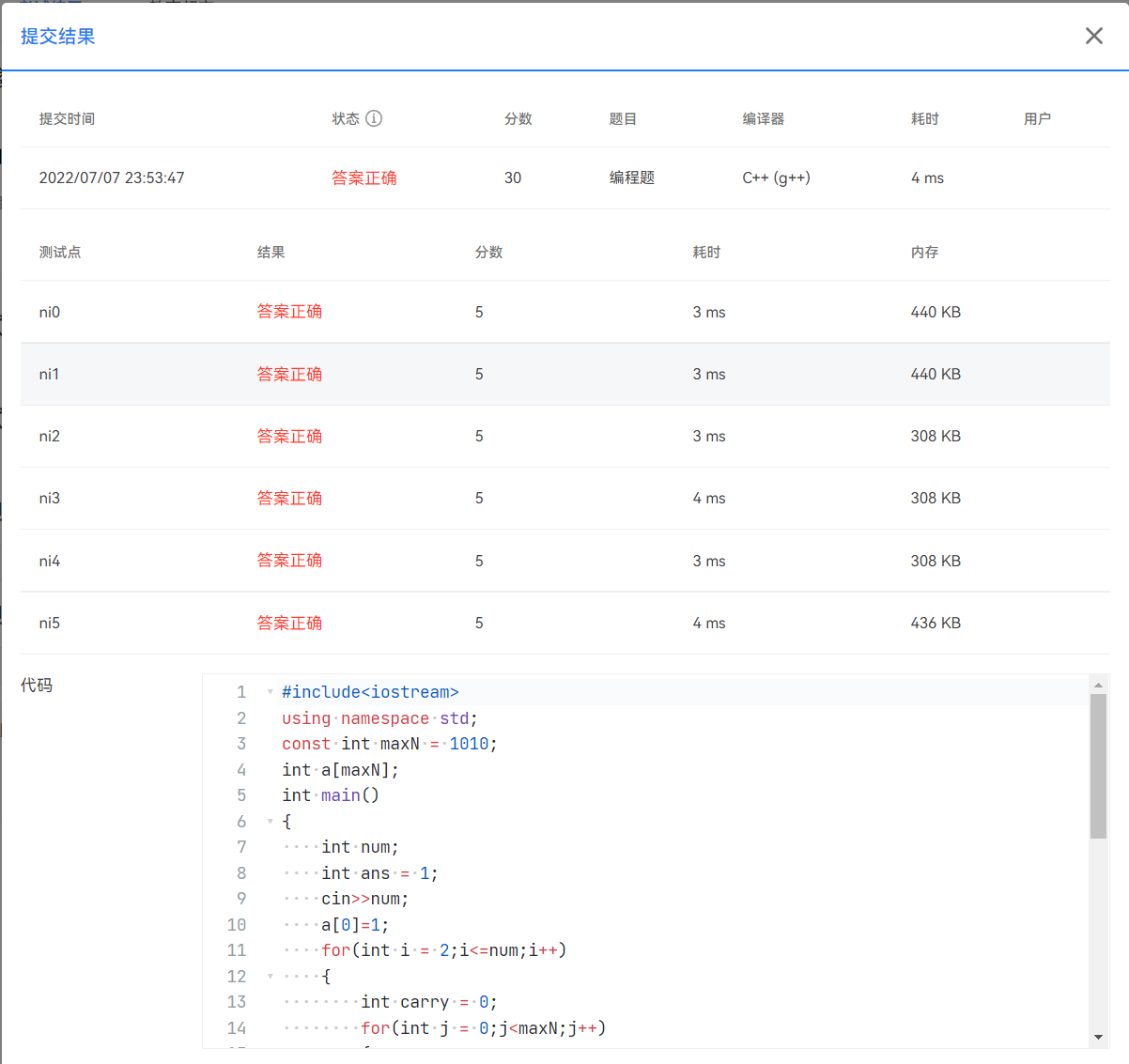Click the 题目 column header
Viewport: 1129px width, 1064px height.
[623, 118]
